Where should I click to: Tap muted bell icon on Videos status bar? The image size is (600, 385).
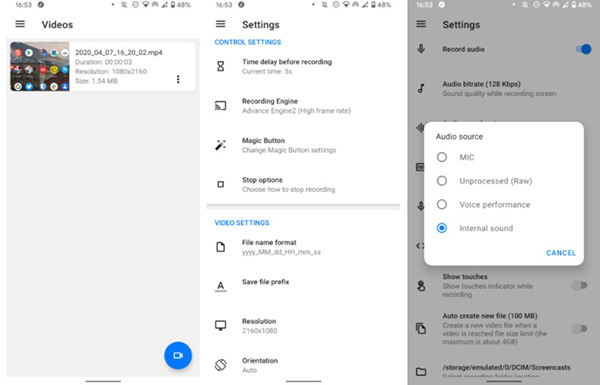[124, 5]
